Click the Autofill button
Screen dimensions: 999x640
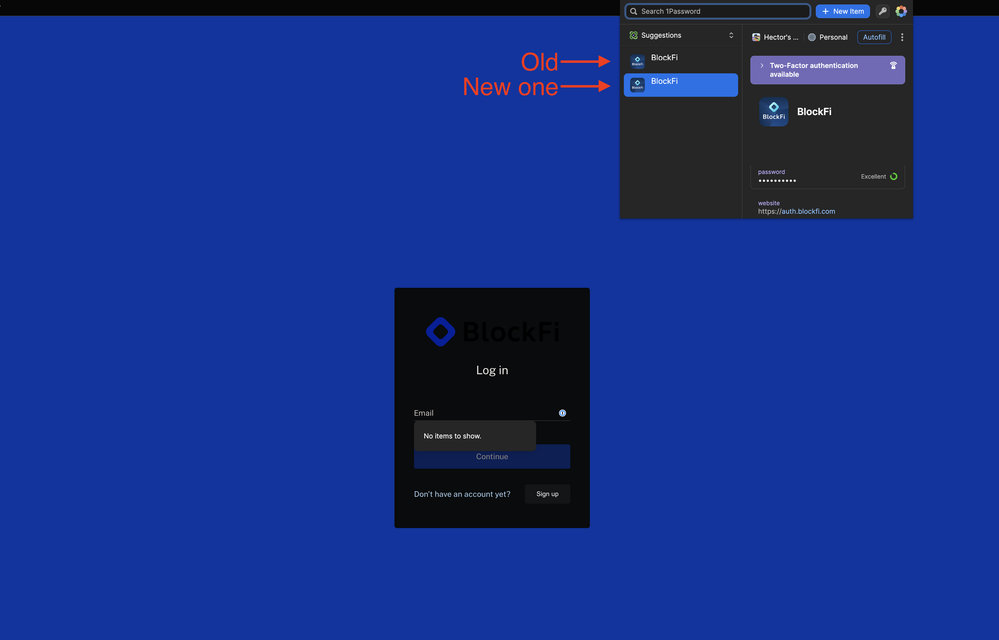[874, 37]
